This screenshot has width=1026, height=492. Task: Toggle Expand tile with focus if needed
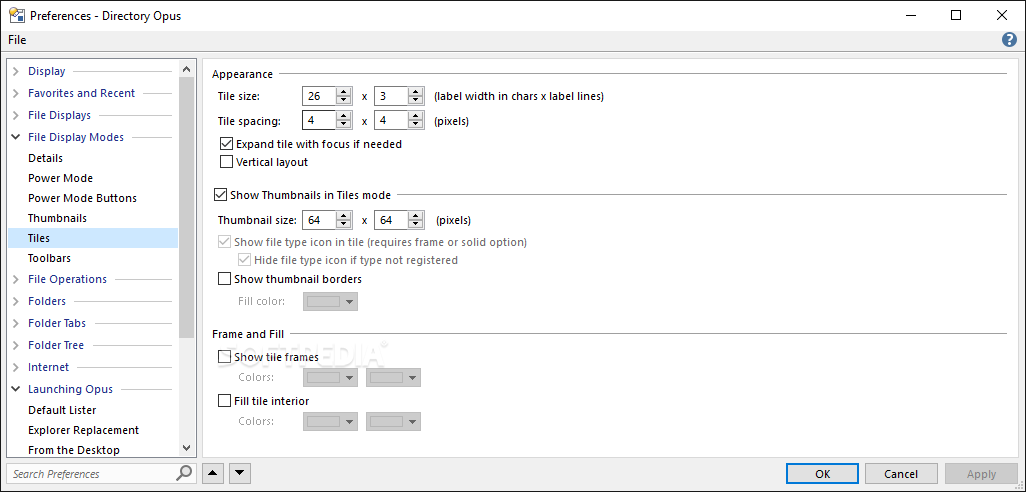pyautogui.click(x=226, y=144)
